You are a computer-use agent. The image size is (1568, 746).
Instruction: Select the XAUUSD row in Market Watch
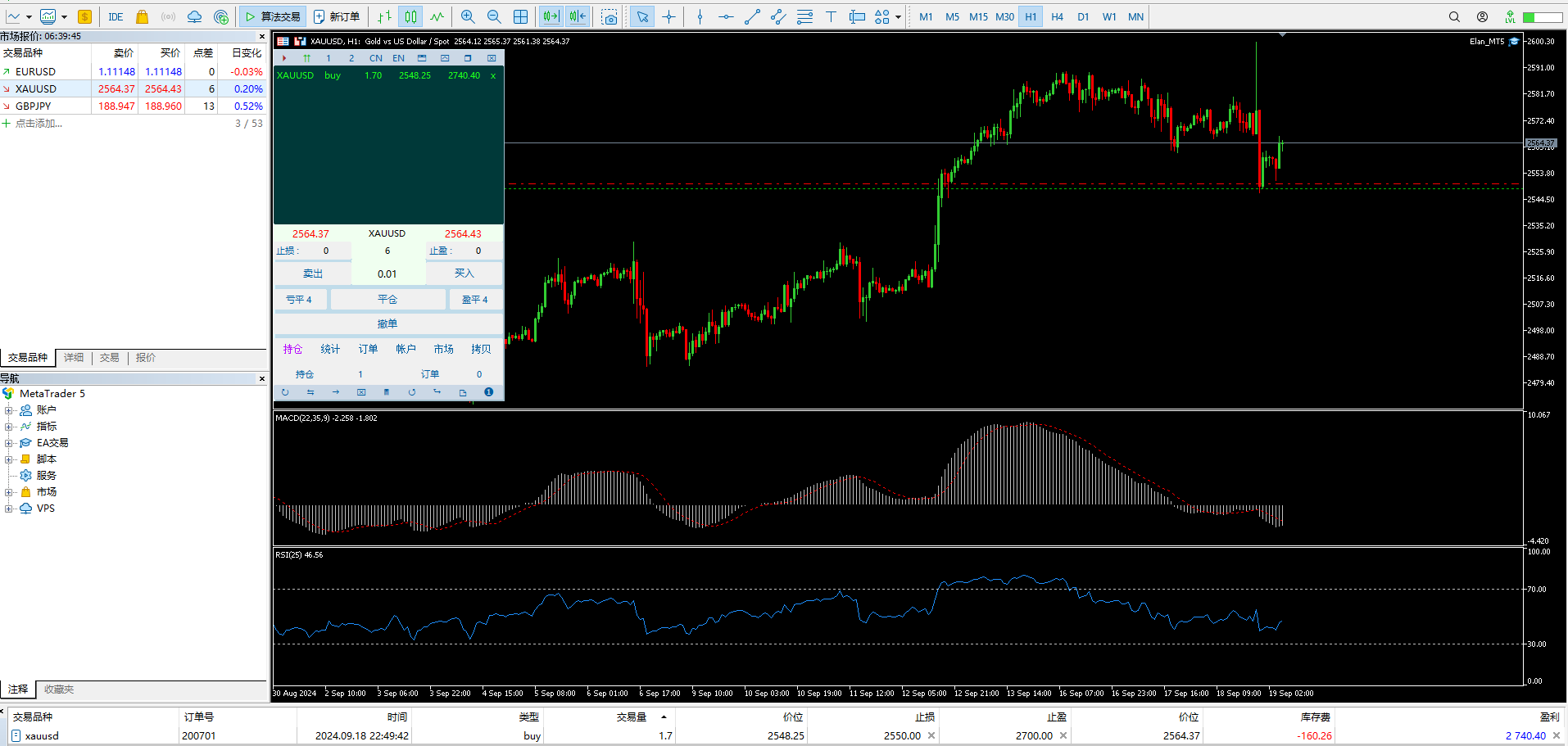[134, 88]
